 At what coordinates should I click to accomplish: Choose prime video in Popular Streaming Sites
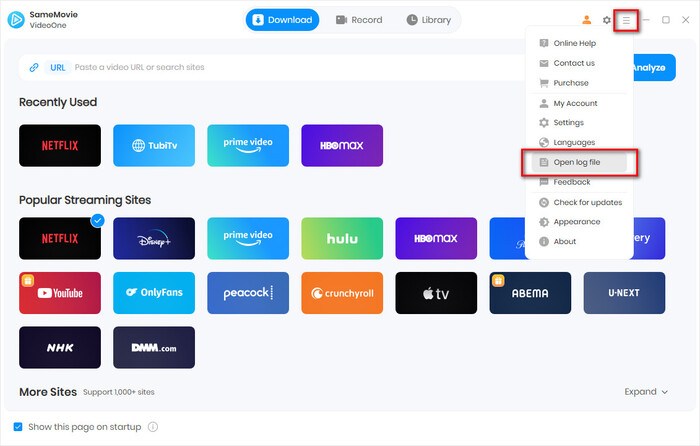pyautogui.click(x=248, y=238)
